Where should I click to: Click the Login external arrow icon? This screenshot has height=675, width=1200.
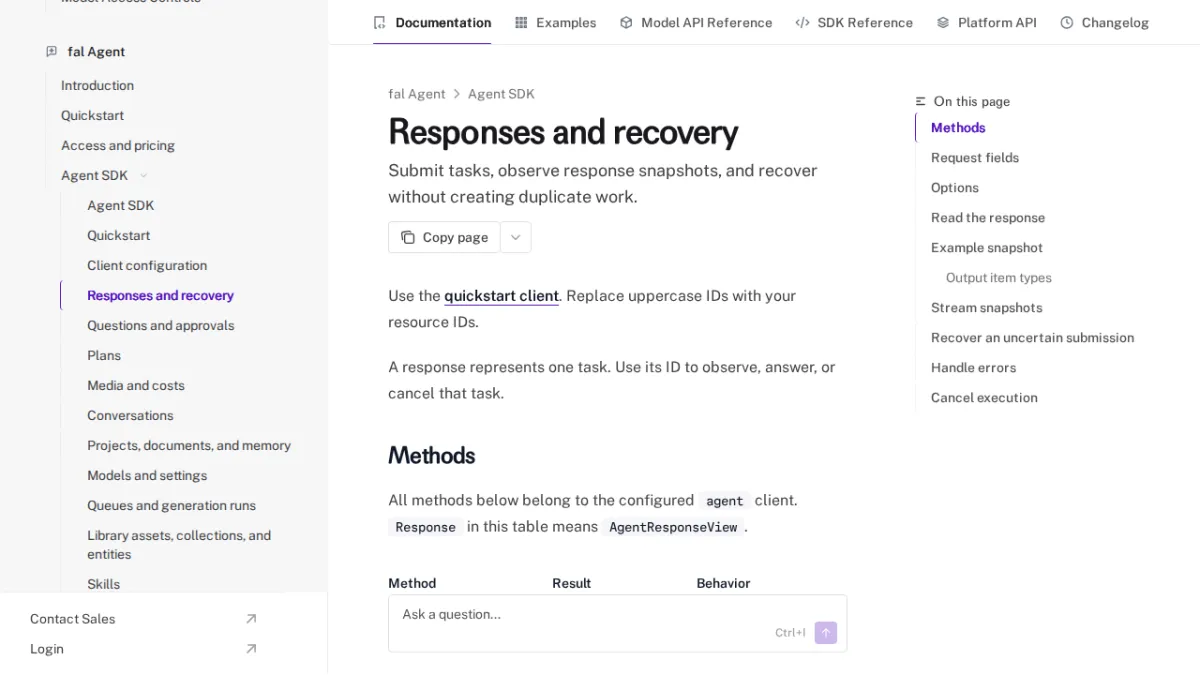(251, 649)
